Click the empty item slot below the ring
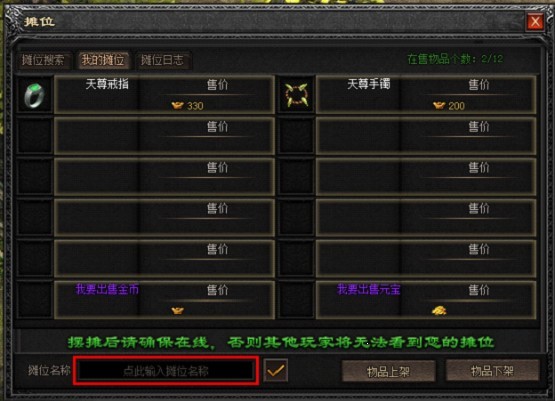 35,136
